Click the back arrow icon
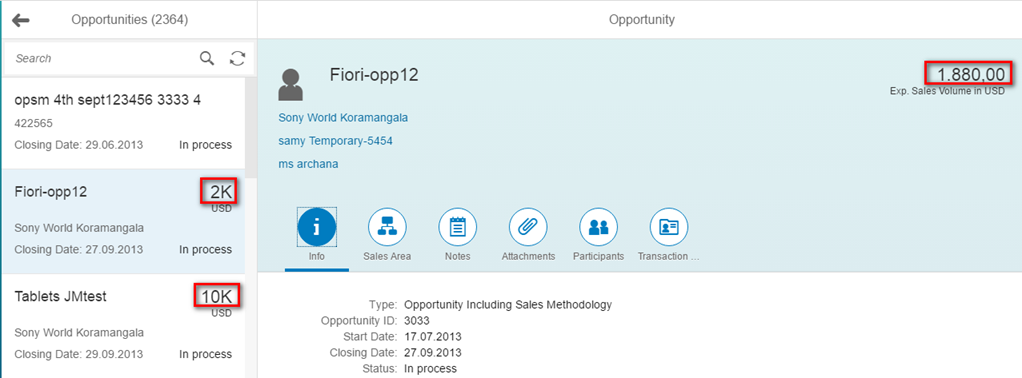The width and height of the screenshot is (1022, 378). pyautogui.click(x=21, y=20)
